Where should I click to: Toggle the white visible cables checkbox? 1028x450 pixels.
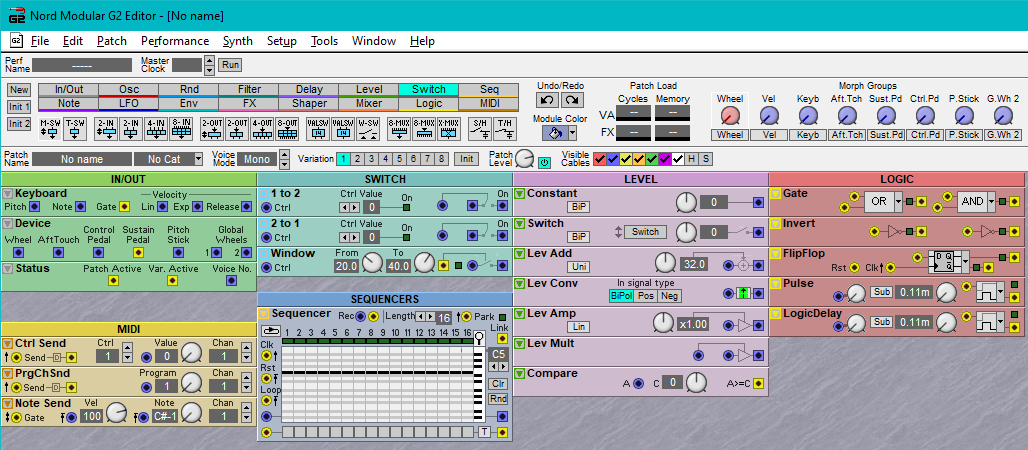[678, 159]
